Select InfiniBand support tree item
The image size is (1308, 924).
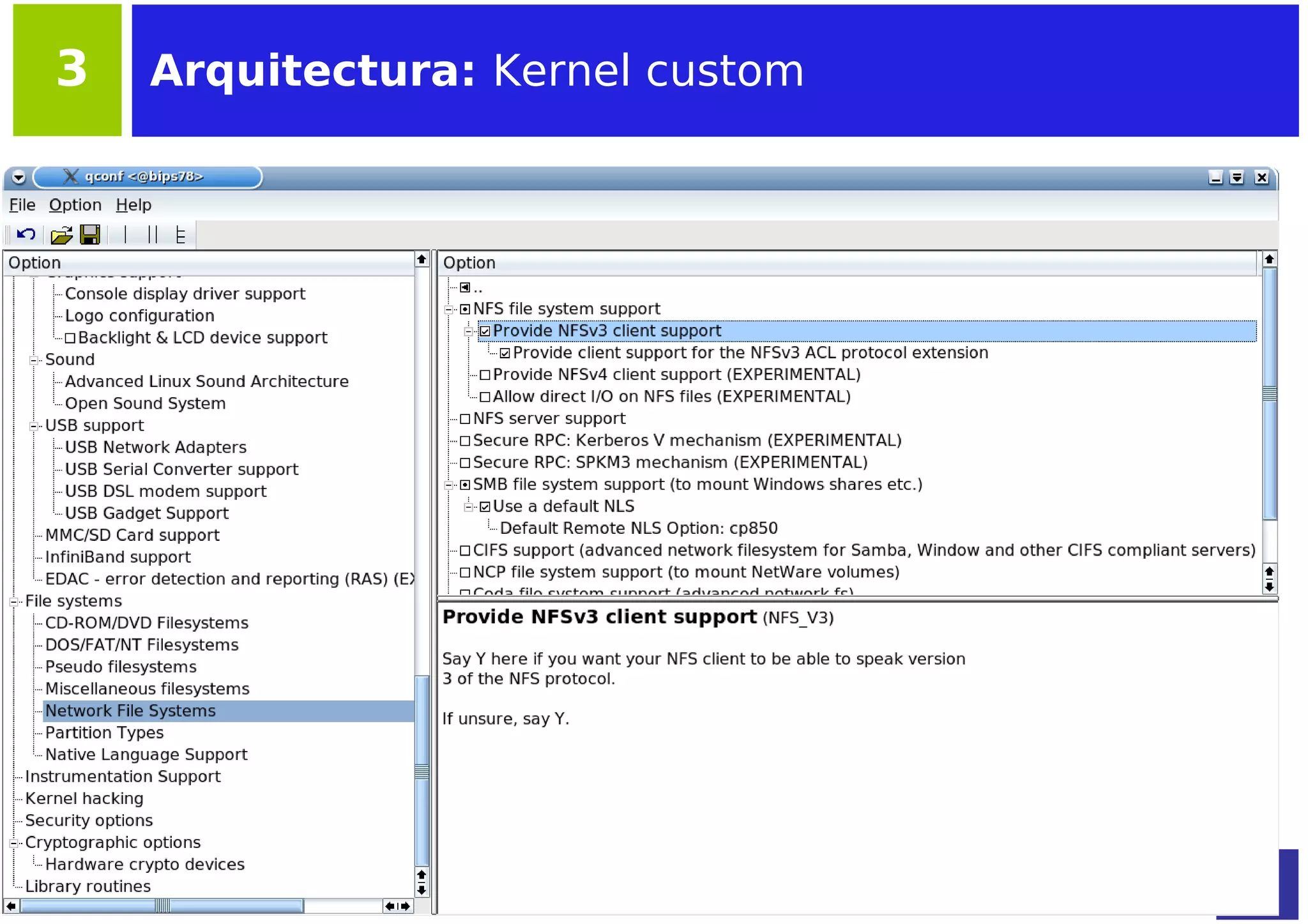tap(118, 557)
